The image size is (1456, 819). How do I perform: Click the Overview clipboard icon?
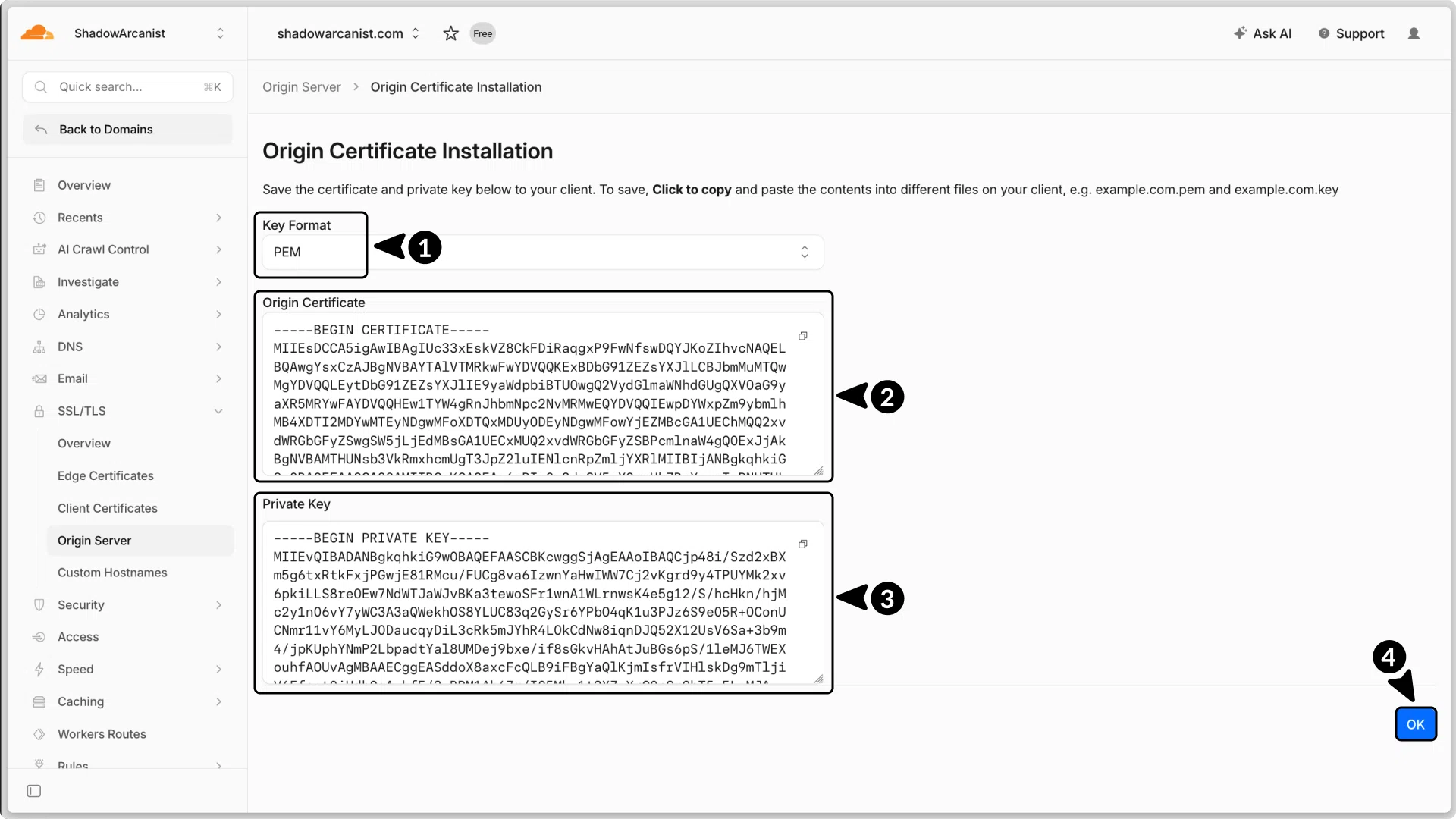[x=39, y=185]
